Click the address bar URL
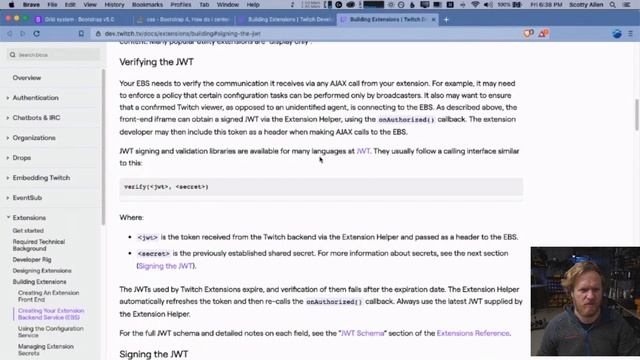Viewport: 640px width, 360px height. click(x=182, y=34)
